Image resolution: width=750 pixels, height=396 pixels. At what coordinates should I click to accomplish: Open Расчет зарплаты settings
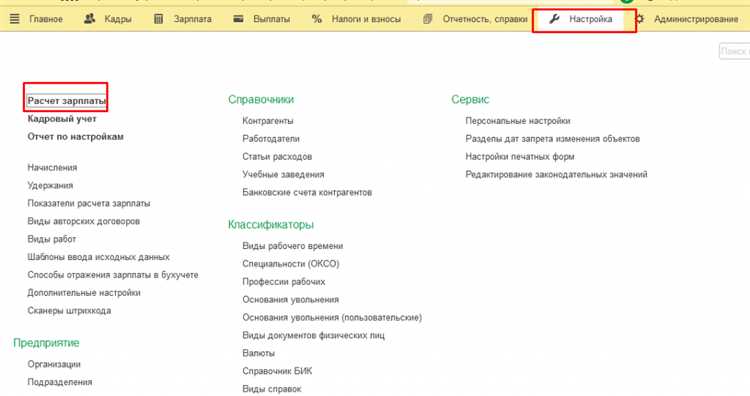pos(66,101)
